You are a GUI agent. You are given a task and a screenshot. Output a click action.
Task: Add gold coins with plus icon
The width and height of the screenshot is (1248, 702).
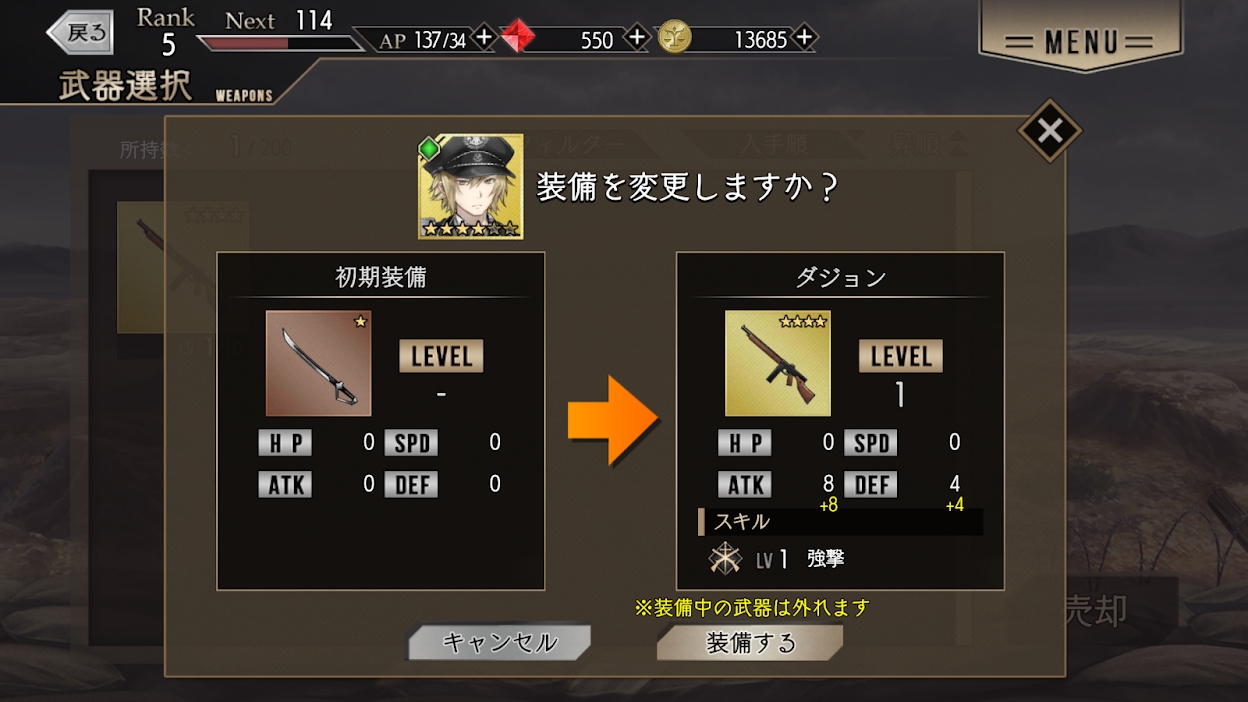click(x=805, y=38)
